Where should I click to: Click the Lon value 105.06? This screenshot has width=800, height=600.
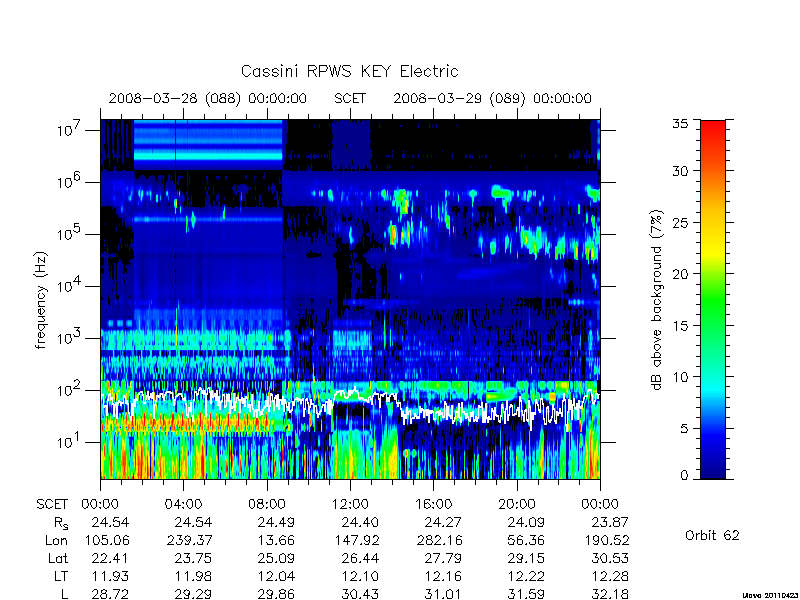pos(107,540)
